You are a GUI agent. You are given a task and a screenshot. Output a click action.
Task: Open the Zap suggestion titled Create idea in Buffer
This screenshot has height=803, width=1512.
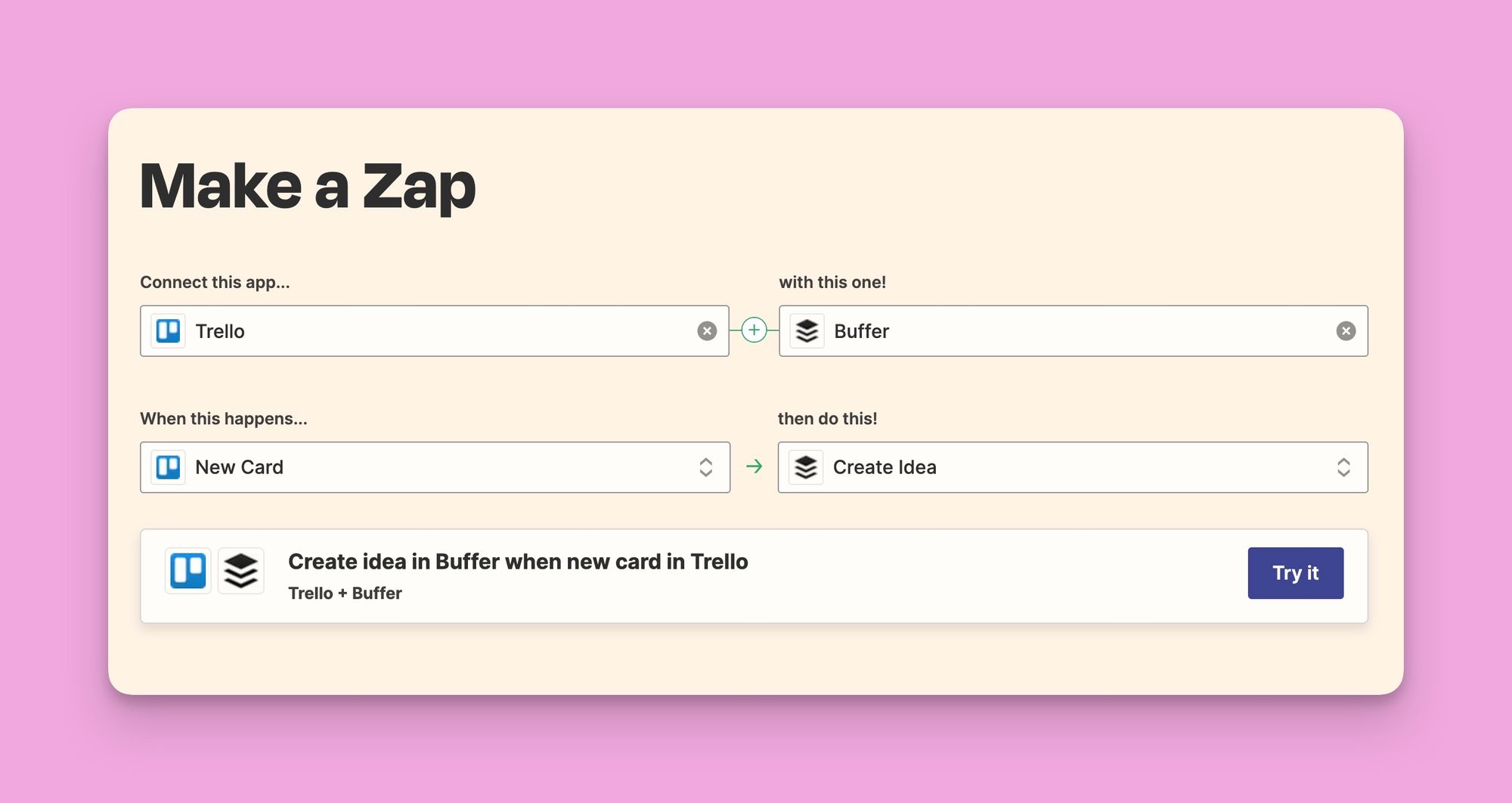(x=517, y=562)
